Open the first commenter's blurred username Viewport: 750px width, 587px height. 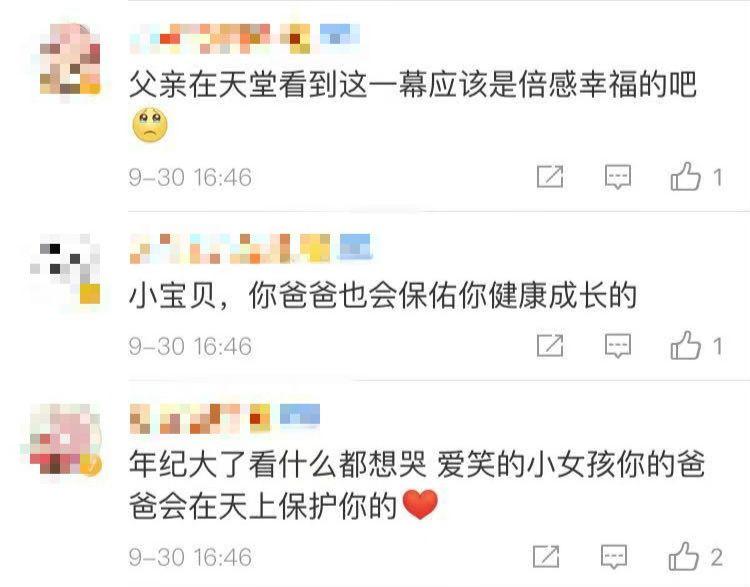[x=244, y=38]
